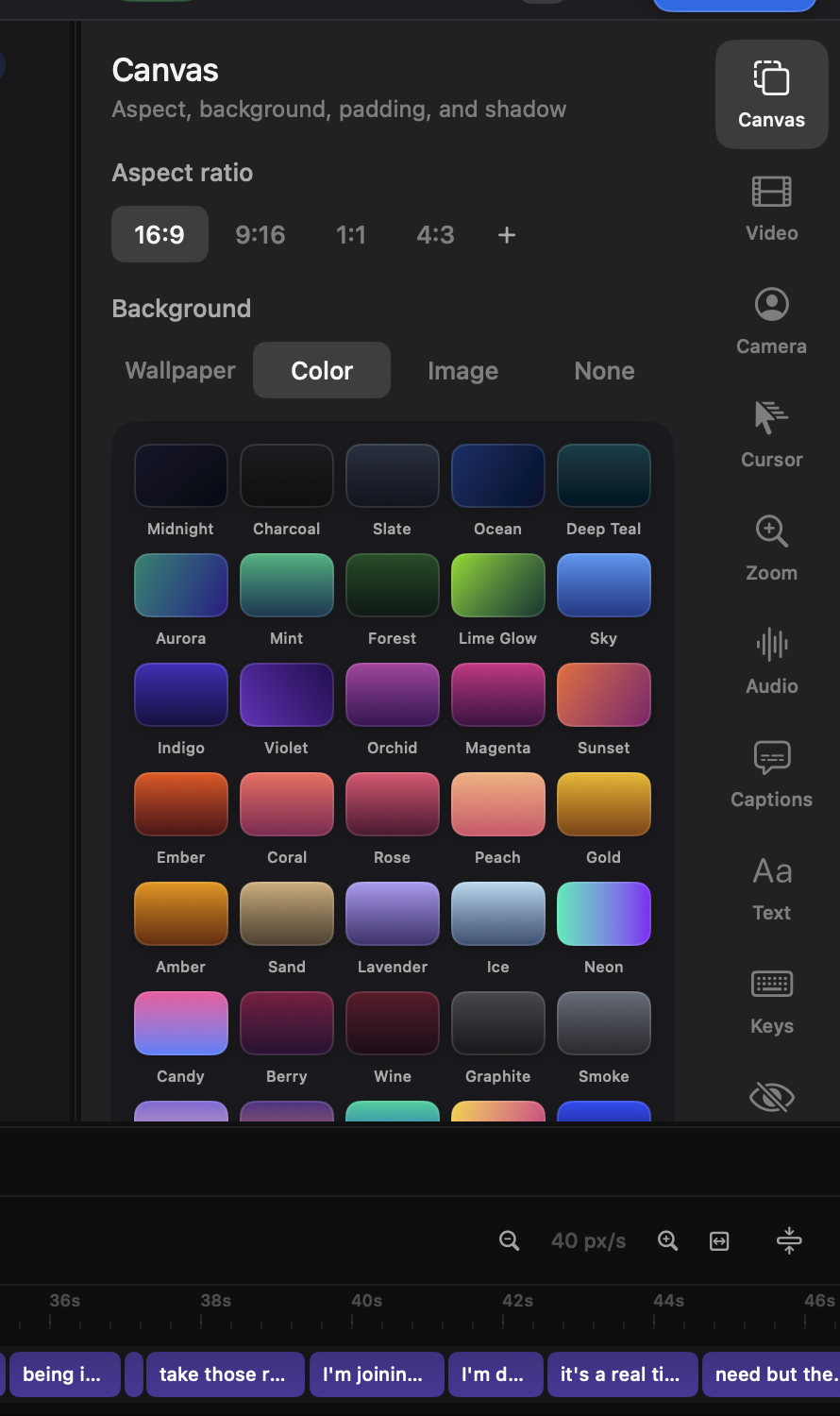Choose Ice color swatch
The height and width of the screenshot is (1416, 840).
point(497,914)
